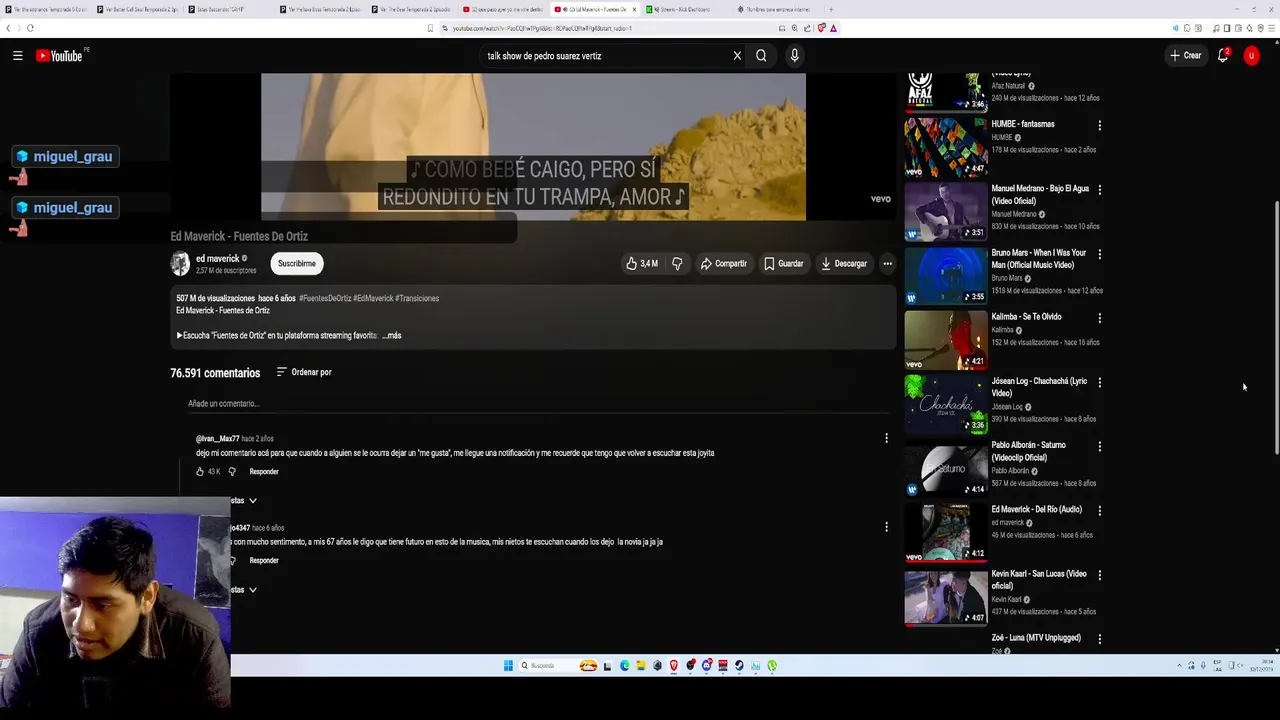Switch to Nombres para empresa tab
This screenshot has width=1280, height=720.
coord(776,9)
